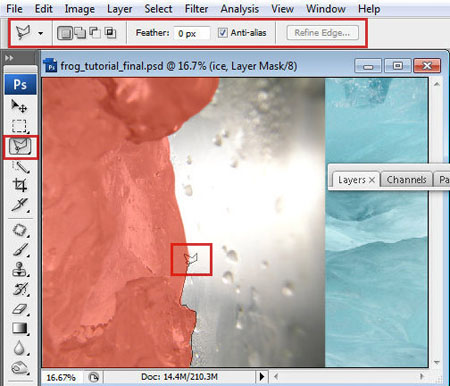Switch to the Channels tab
This screenshot has width=450, height=386.
406,180
